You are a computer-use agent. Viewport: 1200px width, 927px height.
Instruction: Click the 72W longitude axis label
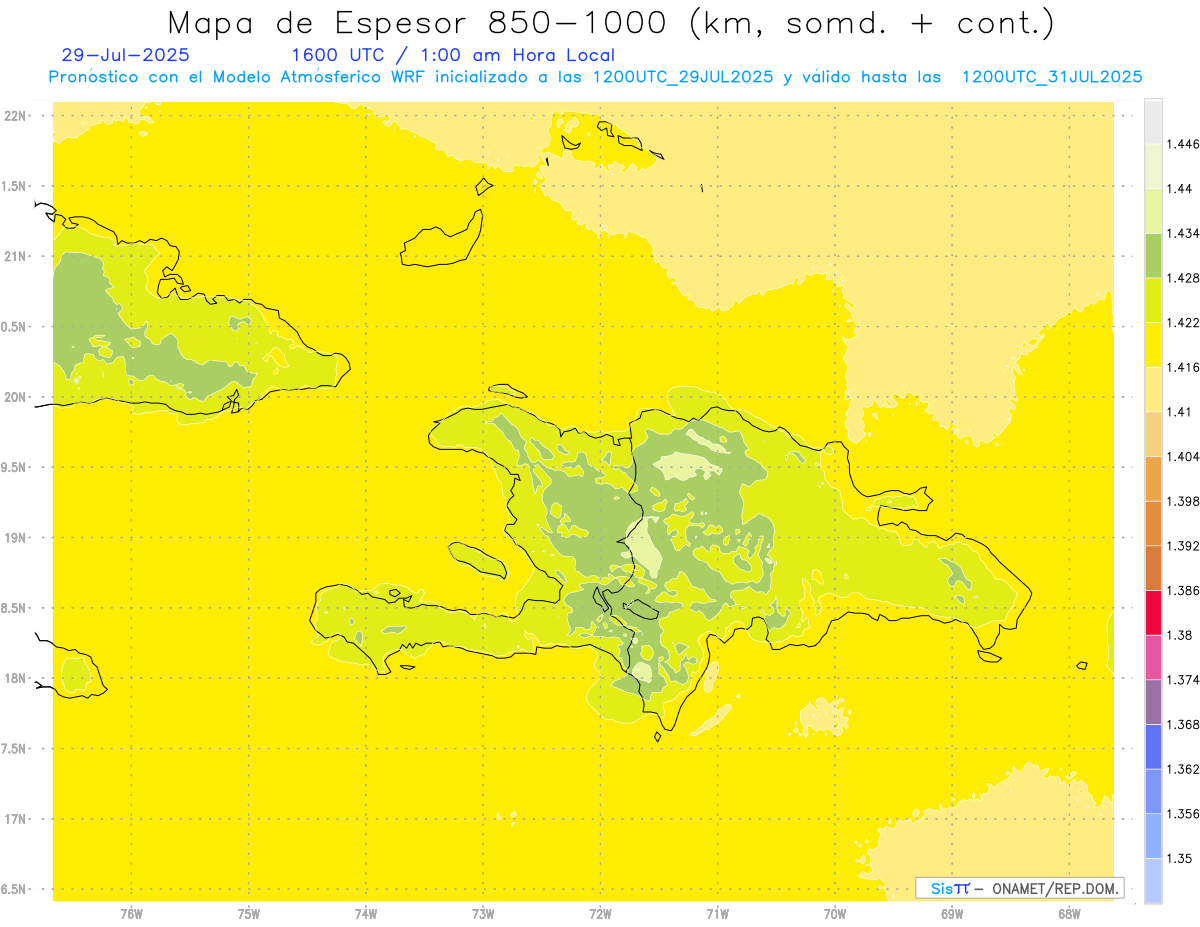point(600,913)
